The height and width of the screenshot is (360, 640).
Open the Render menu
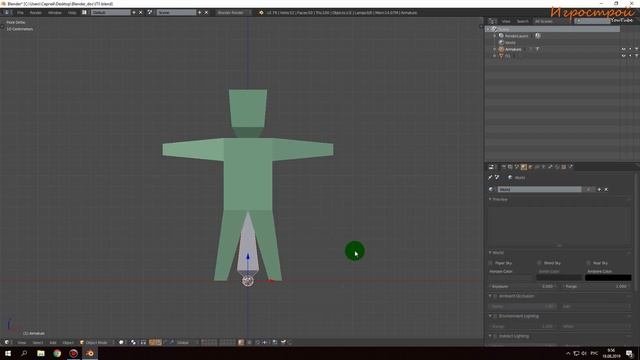pyautogui.click(x=36, y=13)
